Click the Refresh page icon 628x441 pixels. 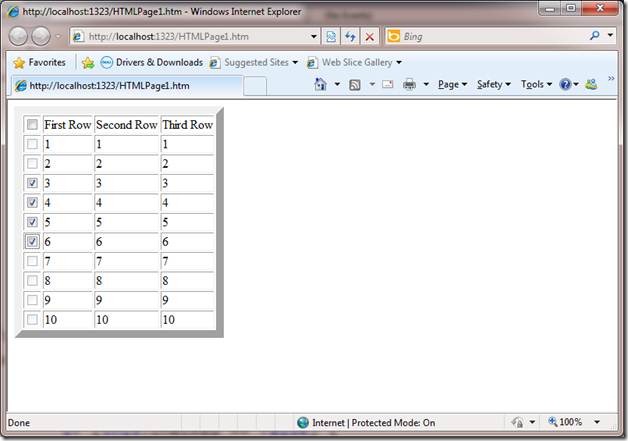click(350, 37)
